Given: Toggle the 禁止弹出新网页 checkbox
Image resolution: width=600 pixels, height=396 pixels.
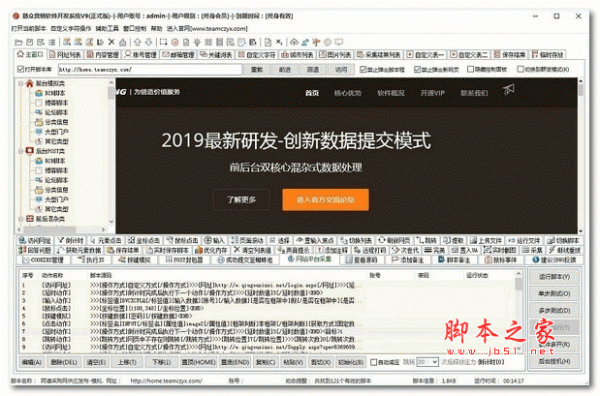Looking at the screenshot, I should click(417, 69).
